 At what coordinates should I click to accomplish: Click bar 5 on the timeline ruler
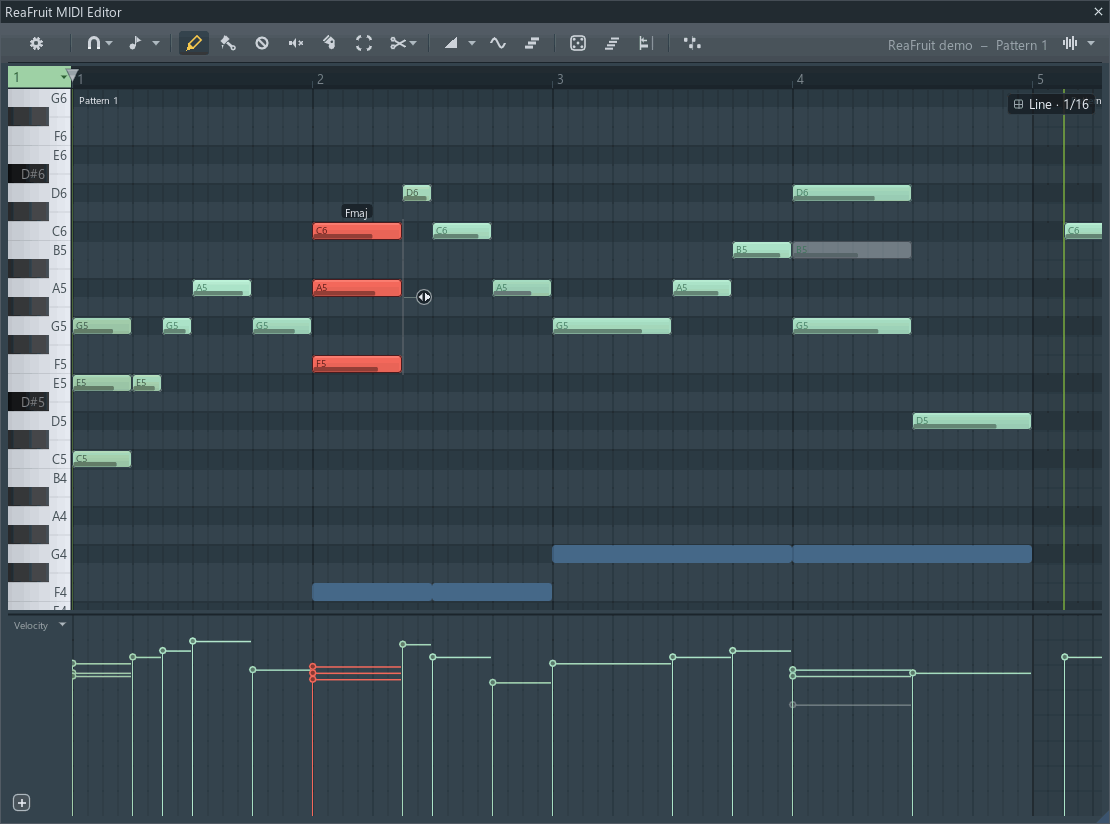click(x=1040, y=79)
